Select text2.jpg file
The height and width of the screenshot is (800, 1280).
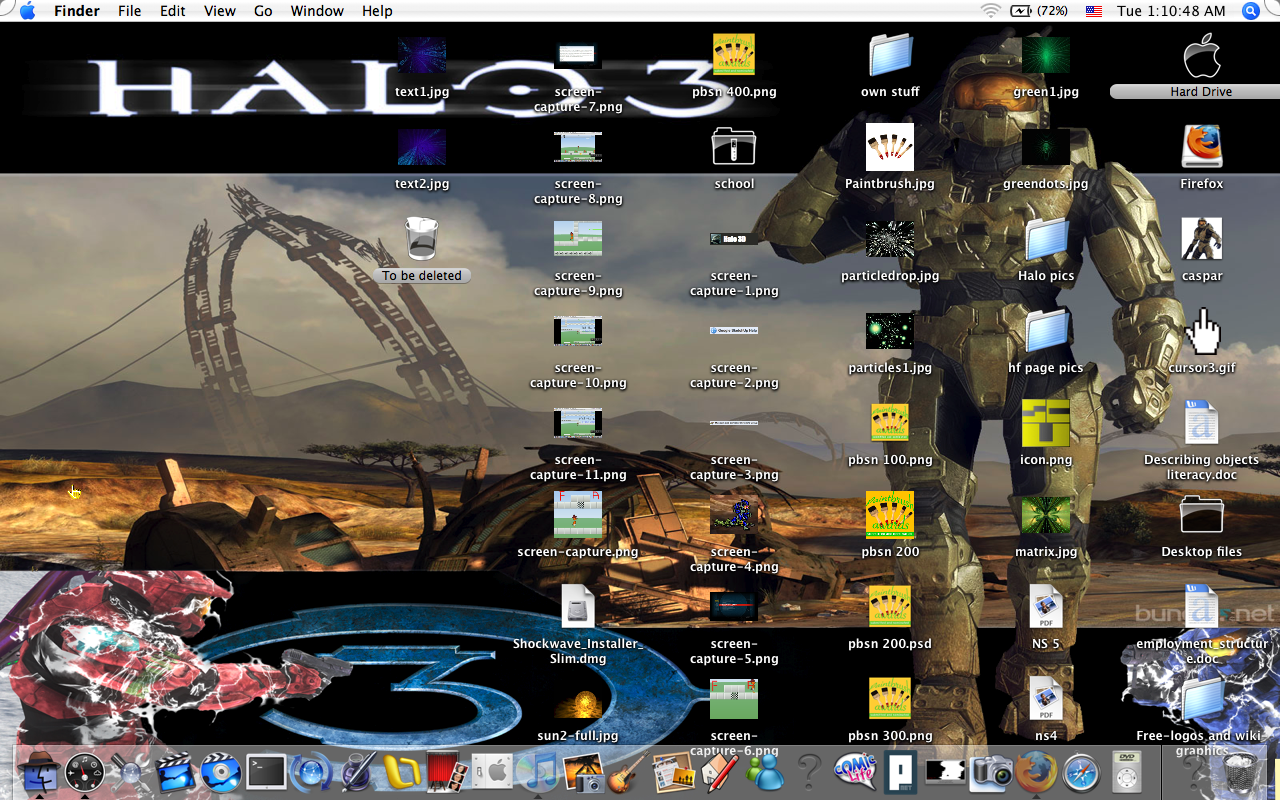pos(422,148)
